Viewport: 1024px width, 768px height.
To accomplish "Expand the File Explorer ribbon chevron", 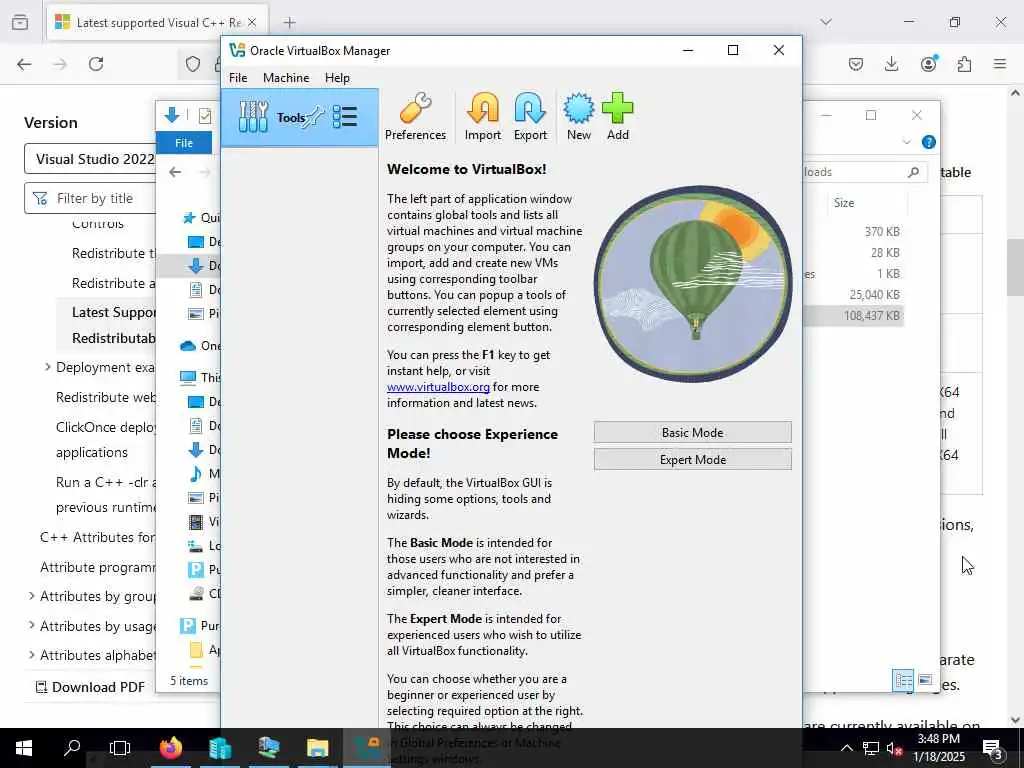I will (906, 142).
